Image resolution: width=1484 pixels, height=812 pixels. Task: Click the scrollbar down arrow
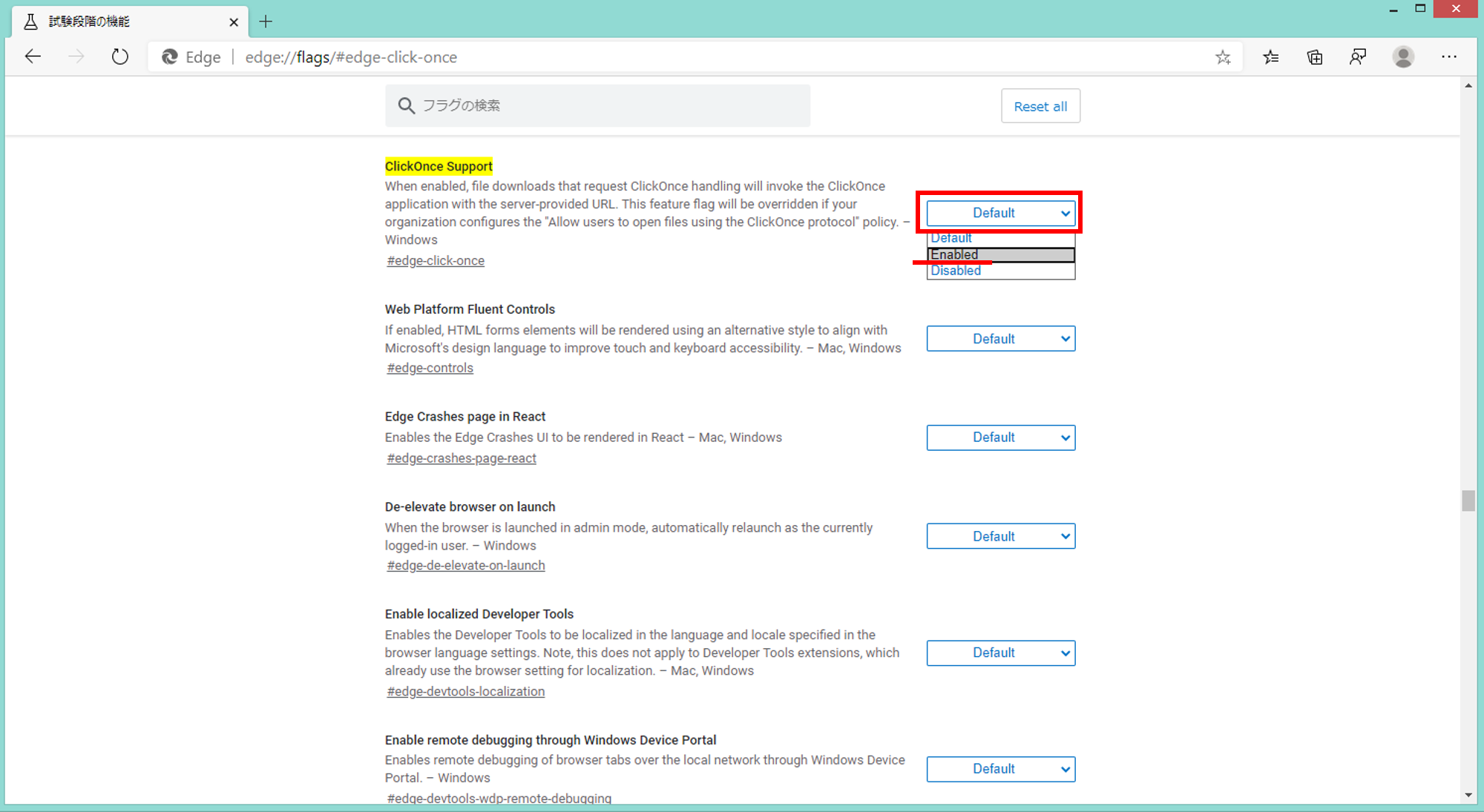pyautogui.click(x=1468, y=796)
